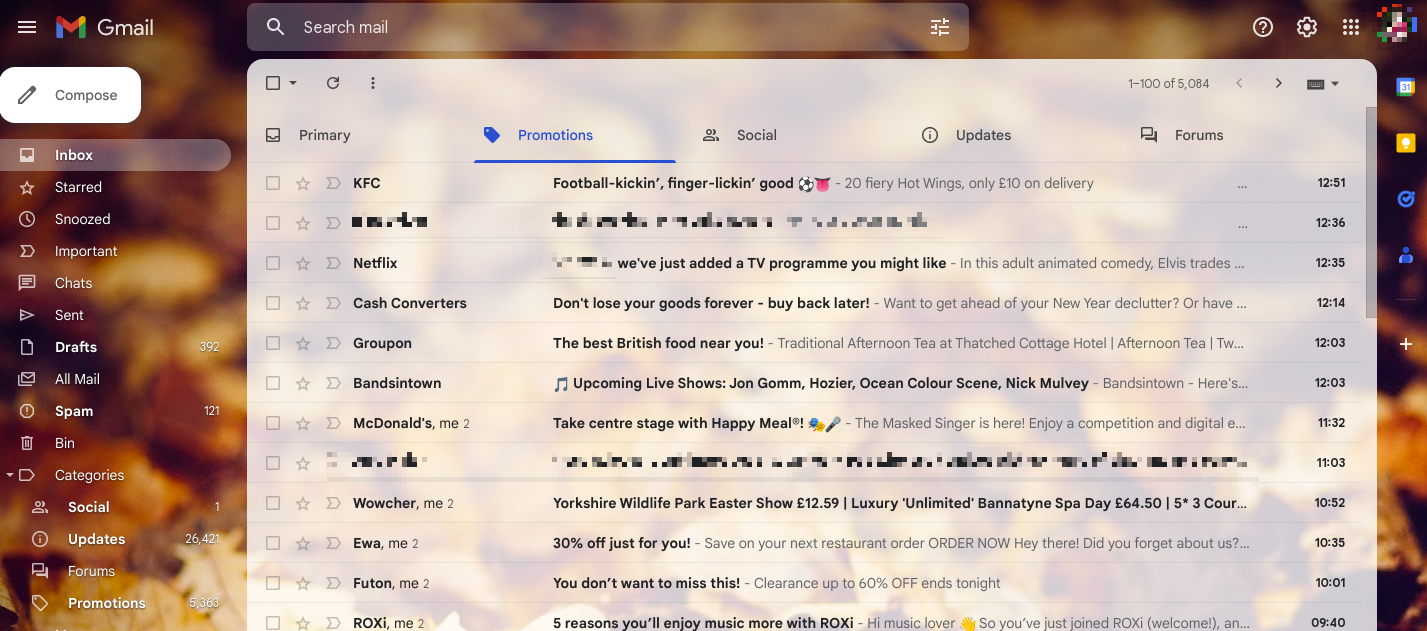Viewport: 1427px width, 631px height.
Task: Open the Sent folder
Action: point(115,315)
